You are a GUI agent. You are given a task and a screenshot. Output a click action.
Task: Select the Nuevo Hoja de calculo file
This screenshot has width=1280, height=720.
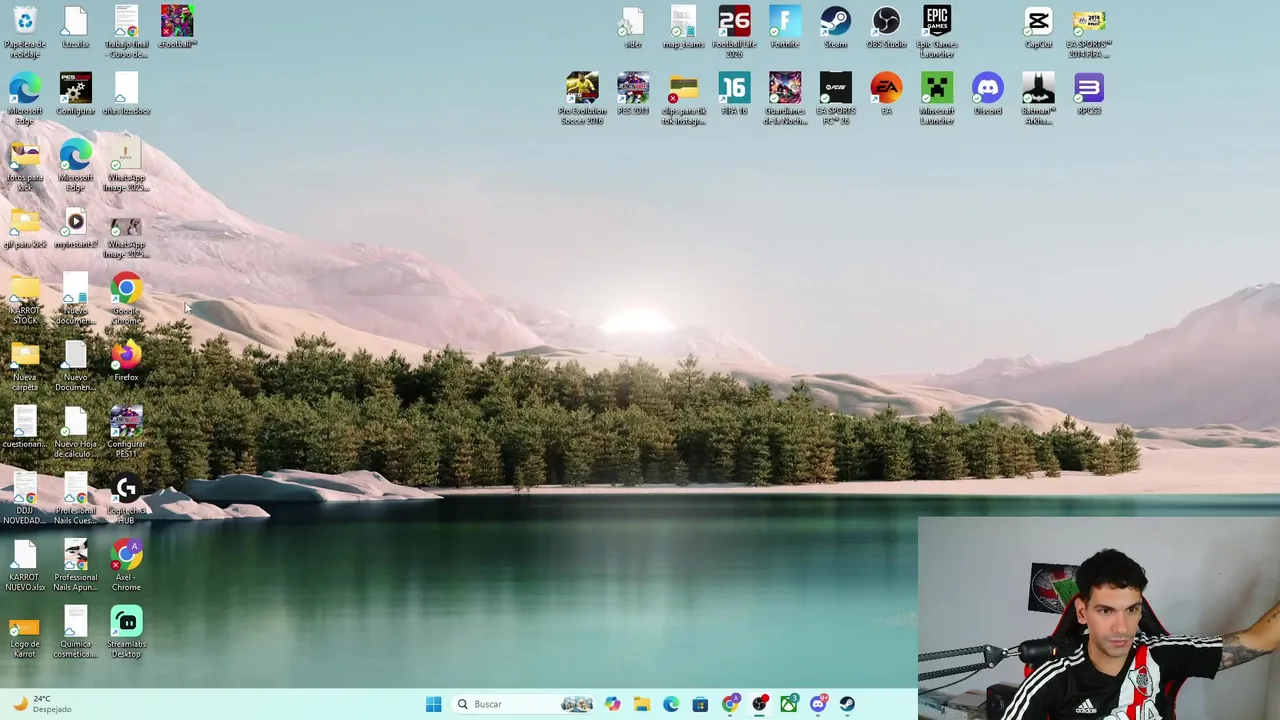(x=76, y=432)
